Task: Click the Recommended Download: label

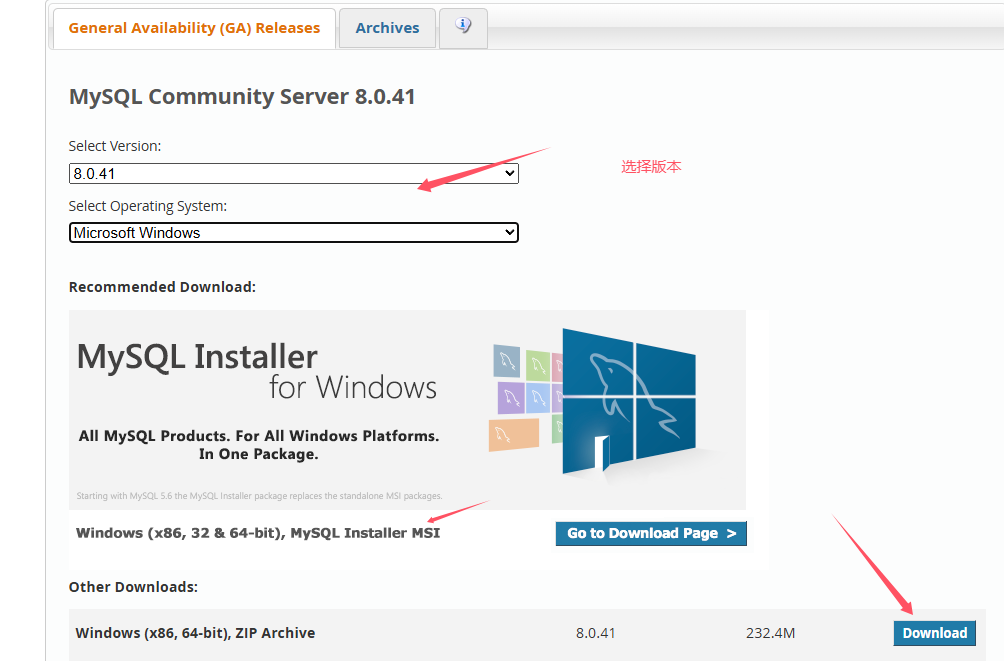Action: (162, 287)
